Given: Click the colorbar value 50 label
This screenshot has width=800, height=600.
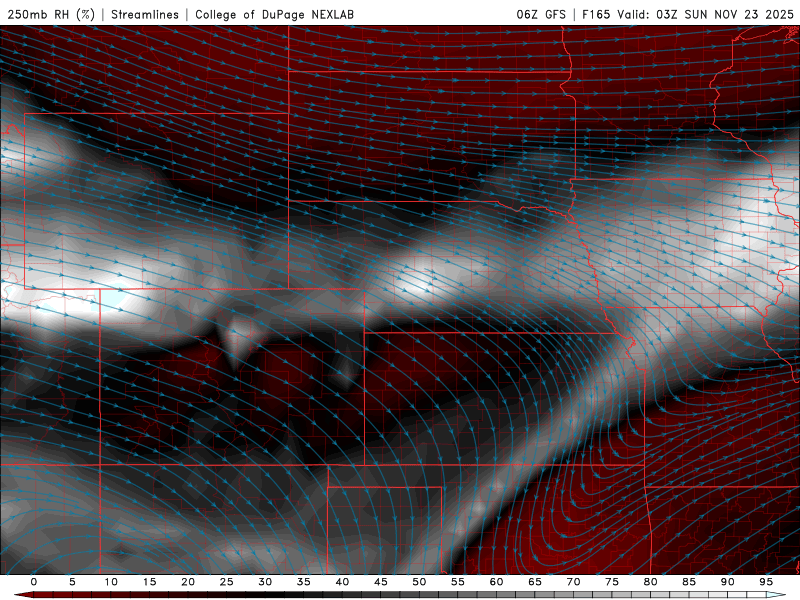Looking at the screenshot, I should [419, 582].
